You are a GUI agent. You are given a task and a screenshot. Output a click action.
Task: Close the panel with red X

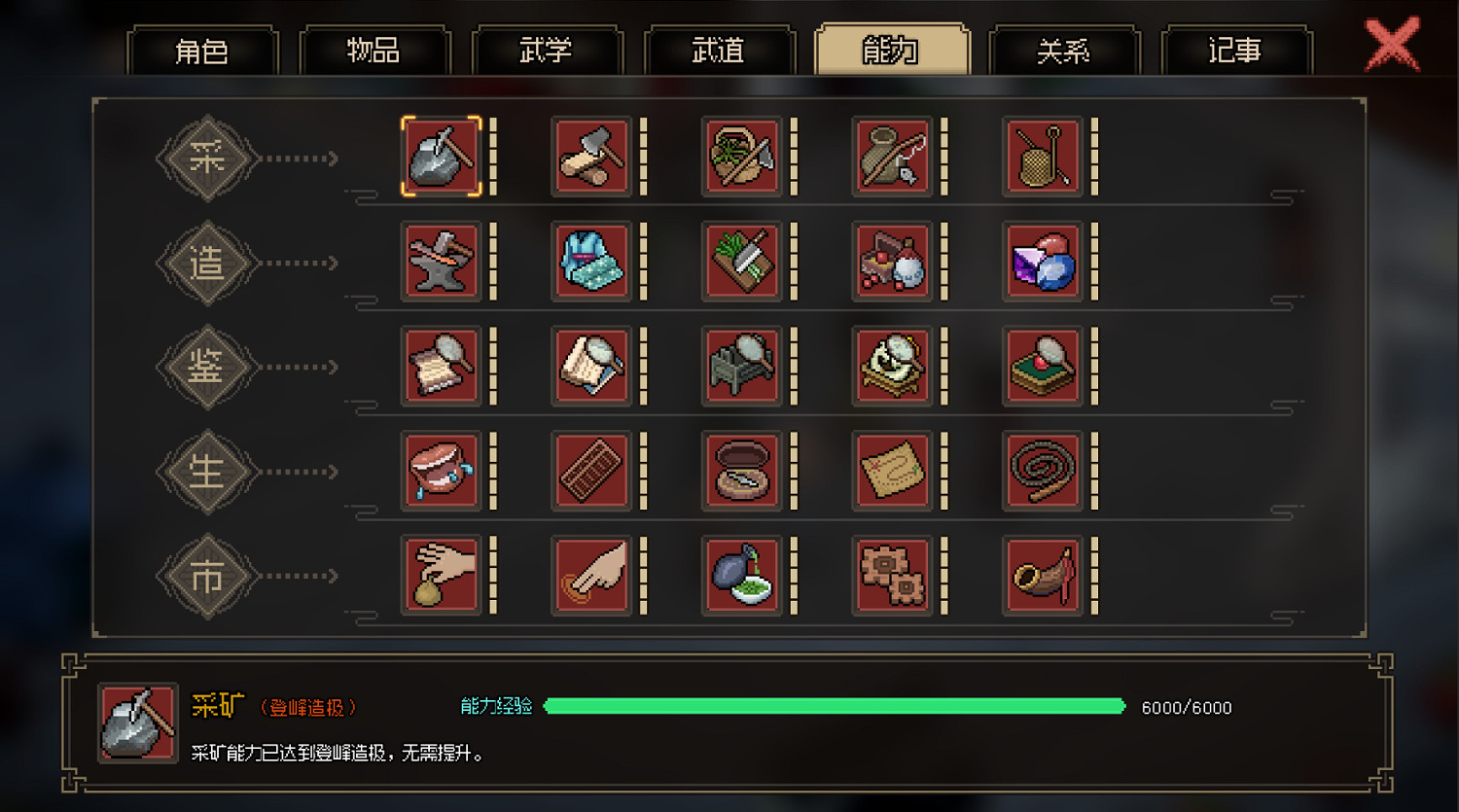pos(1393,44)
